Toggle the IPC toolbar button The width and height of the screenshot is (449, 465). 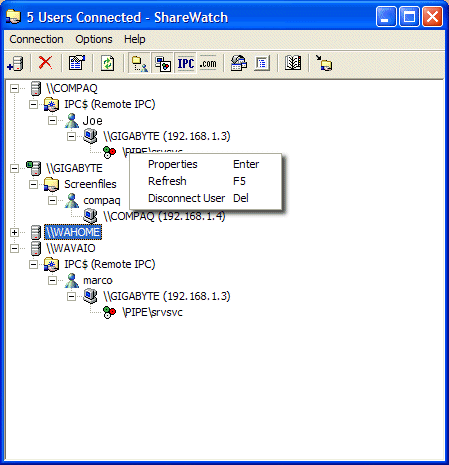[186, 63]
